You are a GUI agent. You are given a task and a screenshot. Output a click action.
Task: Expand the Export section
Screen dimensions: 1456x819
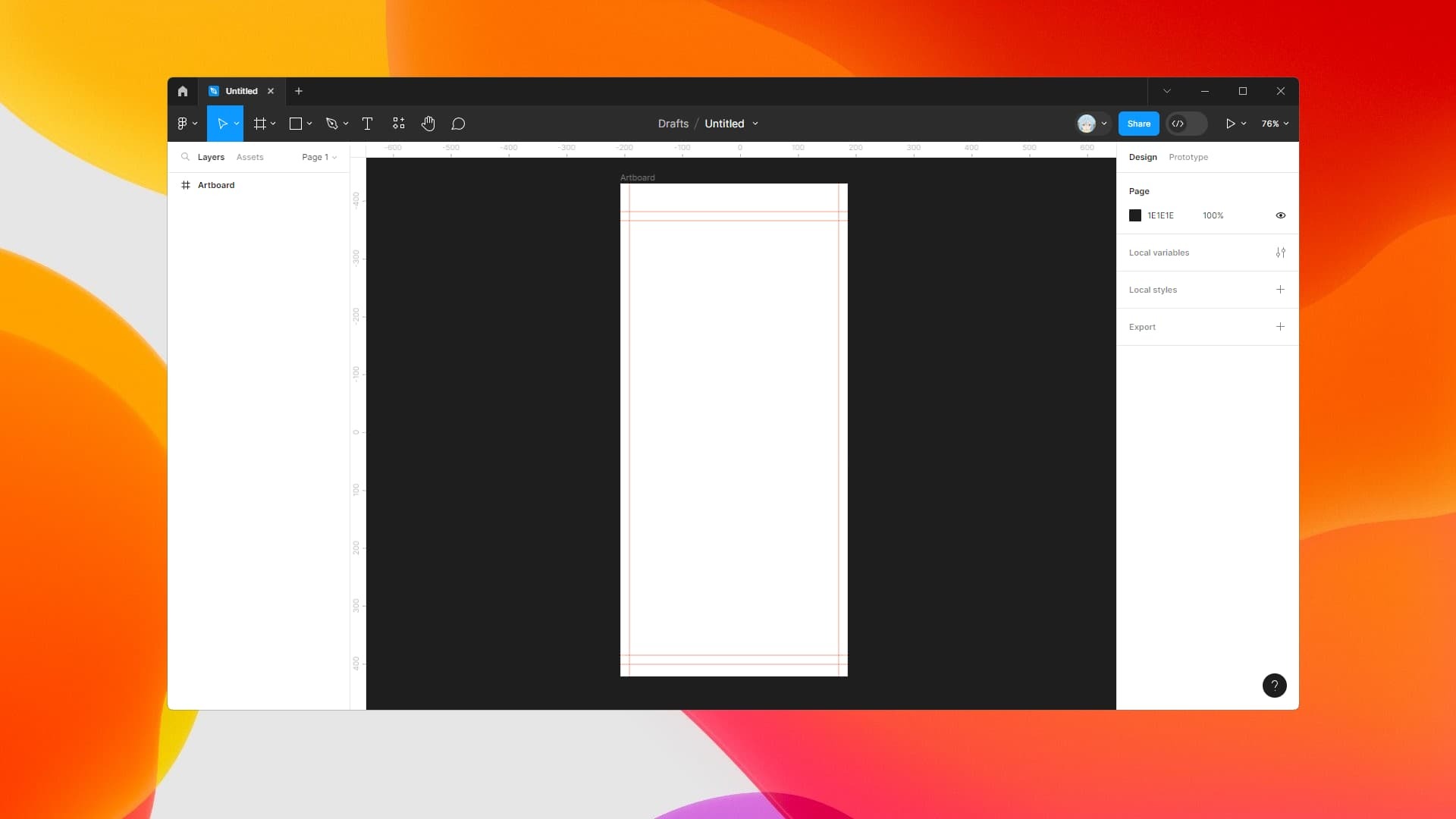coord(1281,326)
